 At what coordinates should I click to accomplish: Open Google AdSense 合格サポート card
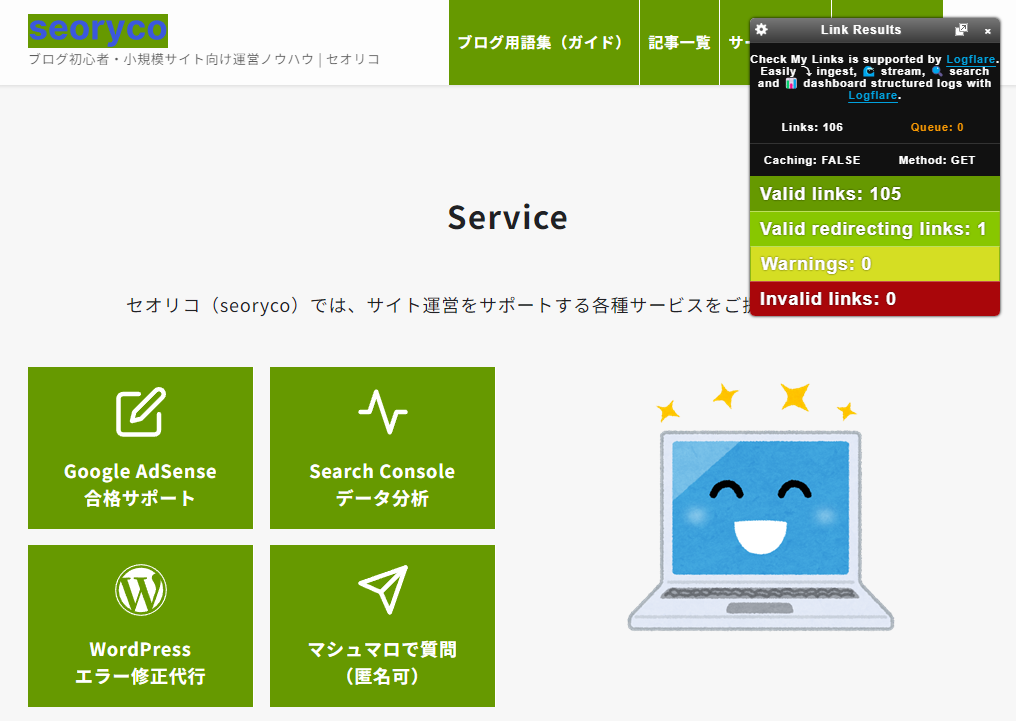point(140,448)
